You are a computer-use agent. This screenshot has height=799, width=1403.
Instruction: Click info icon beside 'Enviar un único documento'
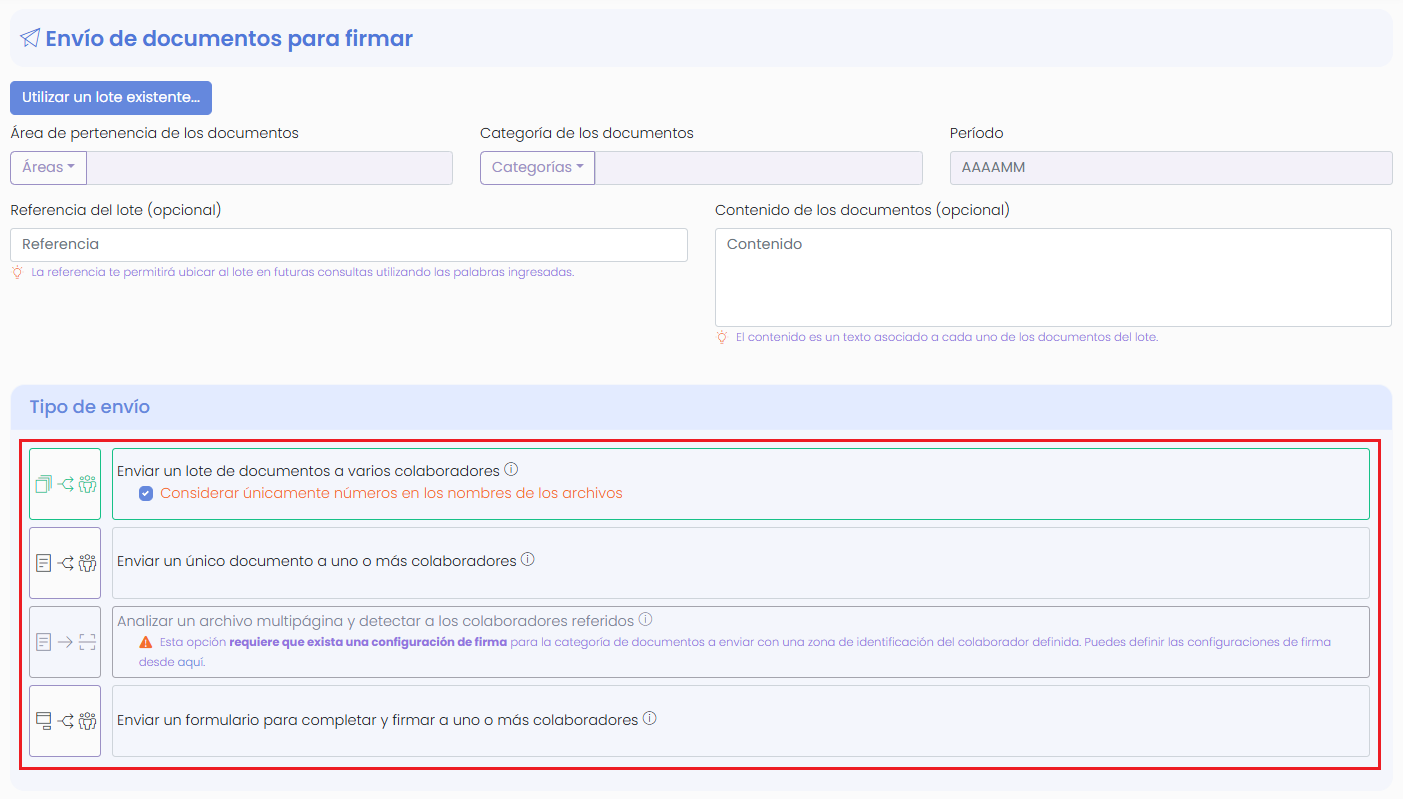point(528,560)
